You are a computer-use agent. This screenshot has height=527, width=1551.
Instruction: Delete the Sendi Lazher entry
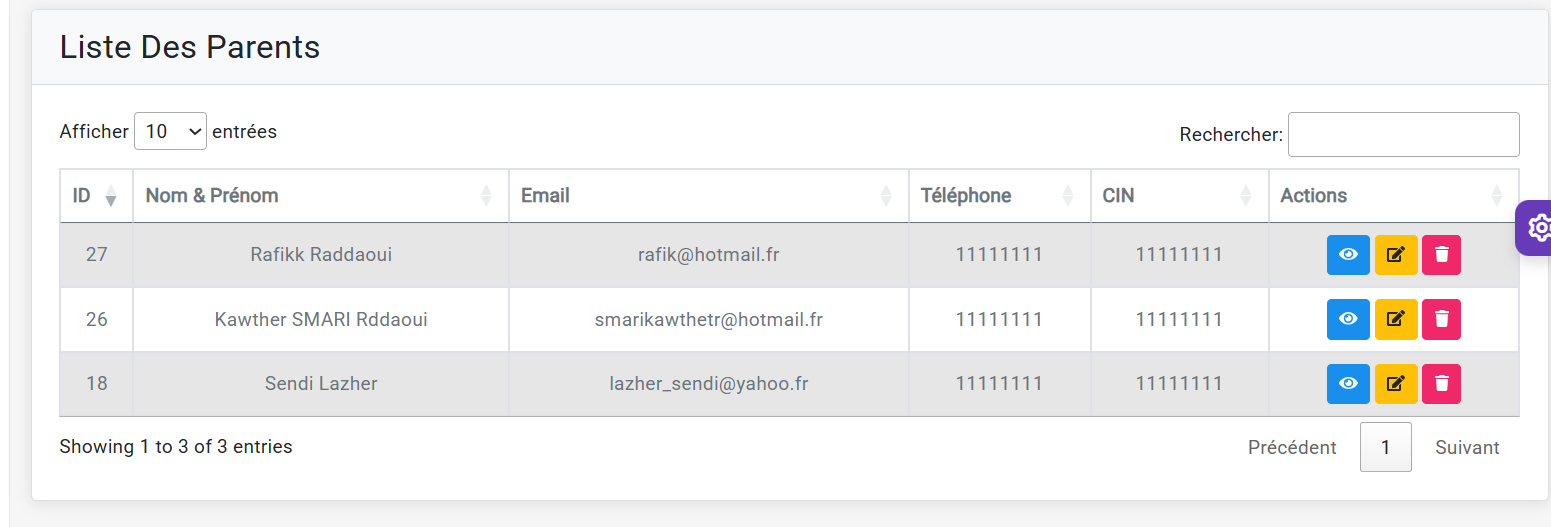click(x=1441, y=384)
